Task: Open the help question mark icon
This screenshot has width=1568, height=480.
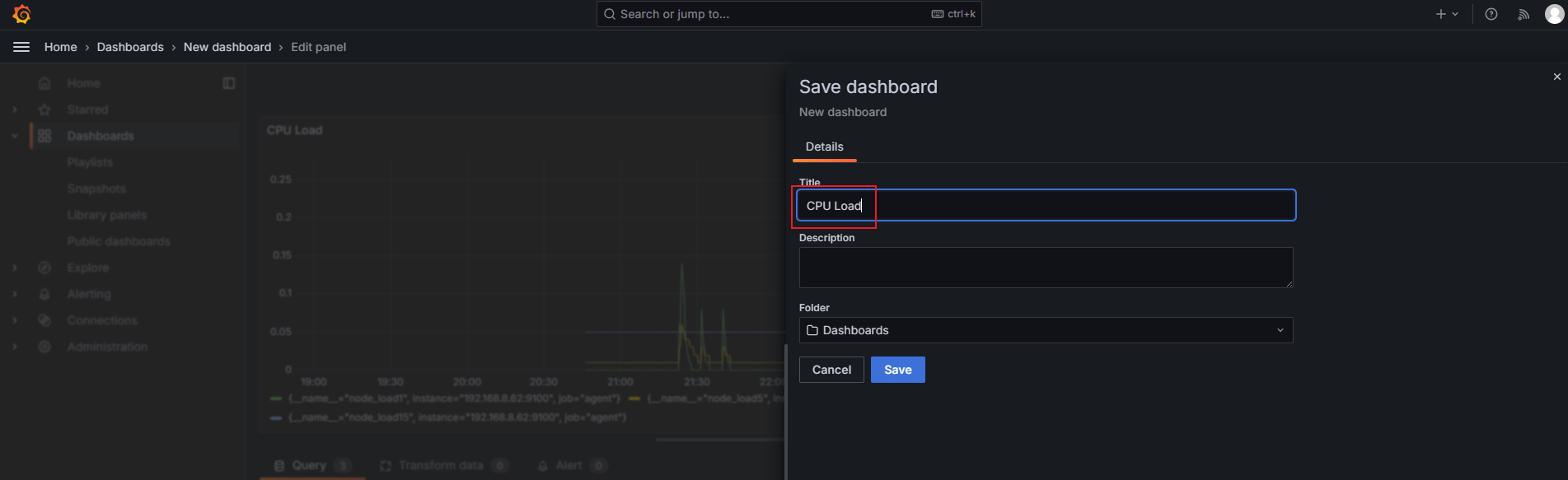Action: click(x=1491, y=14)
